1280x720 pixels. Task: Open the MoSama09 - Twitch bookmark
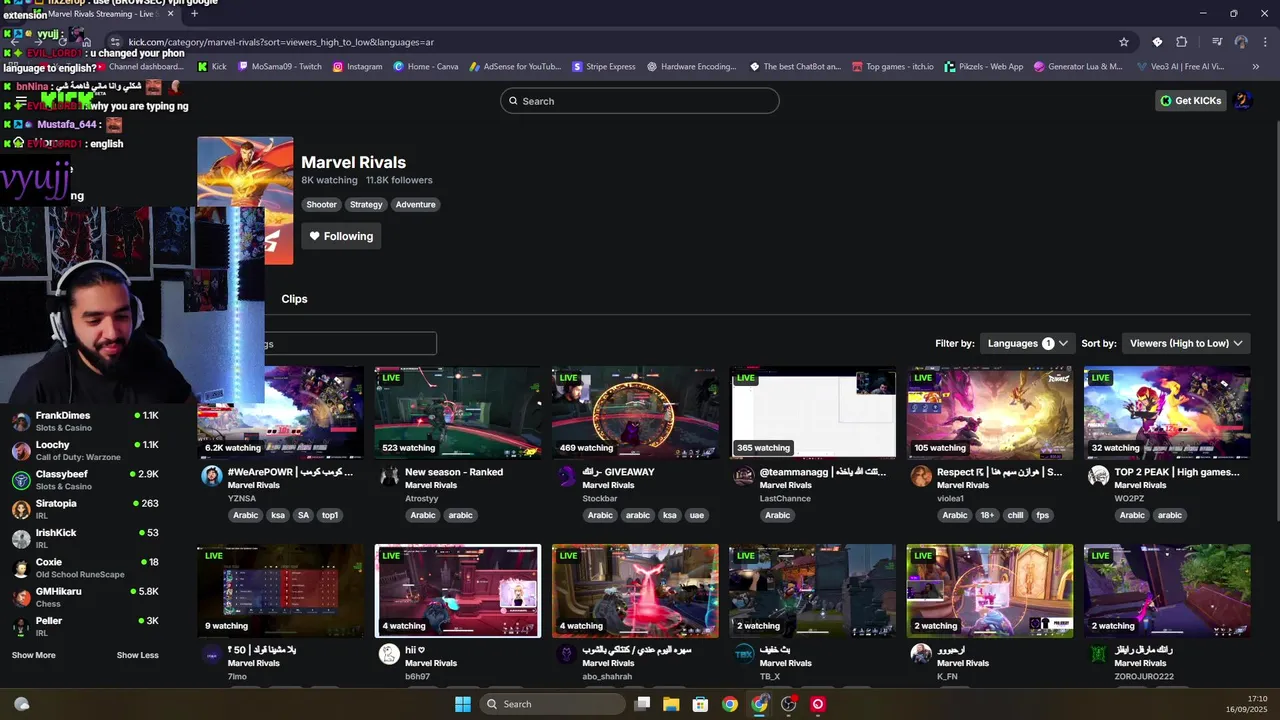(279, 67)
